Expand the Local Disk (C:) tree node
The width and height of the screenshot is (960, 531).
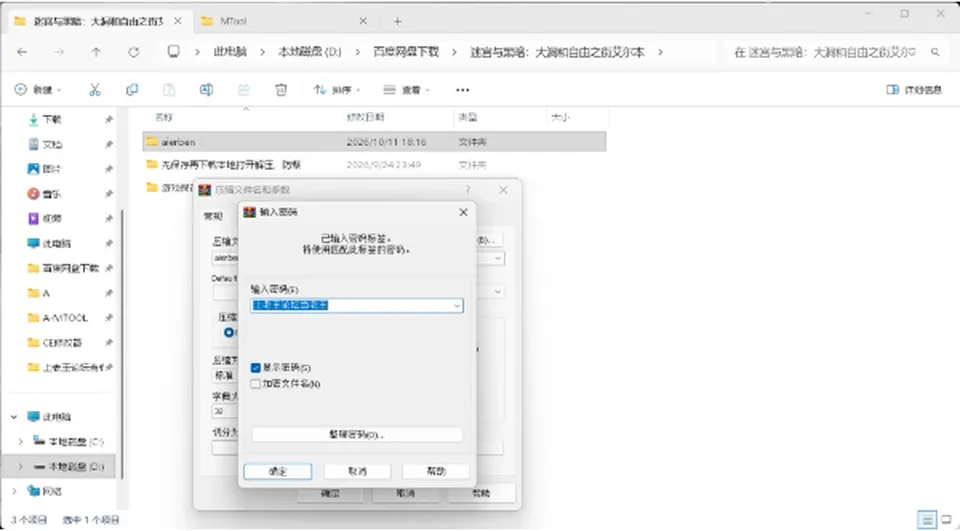(20, 442)
